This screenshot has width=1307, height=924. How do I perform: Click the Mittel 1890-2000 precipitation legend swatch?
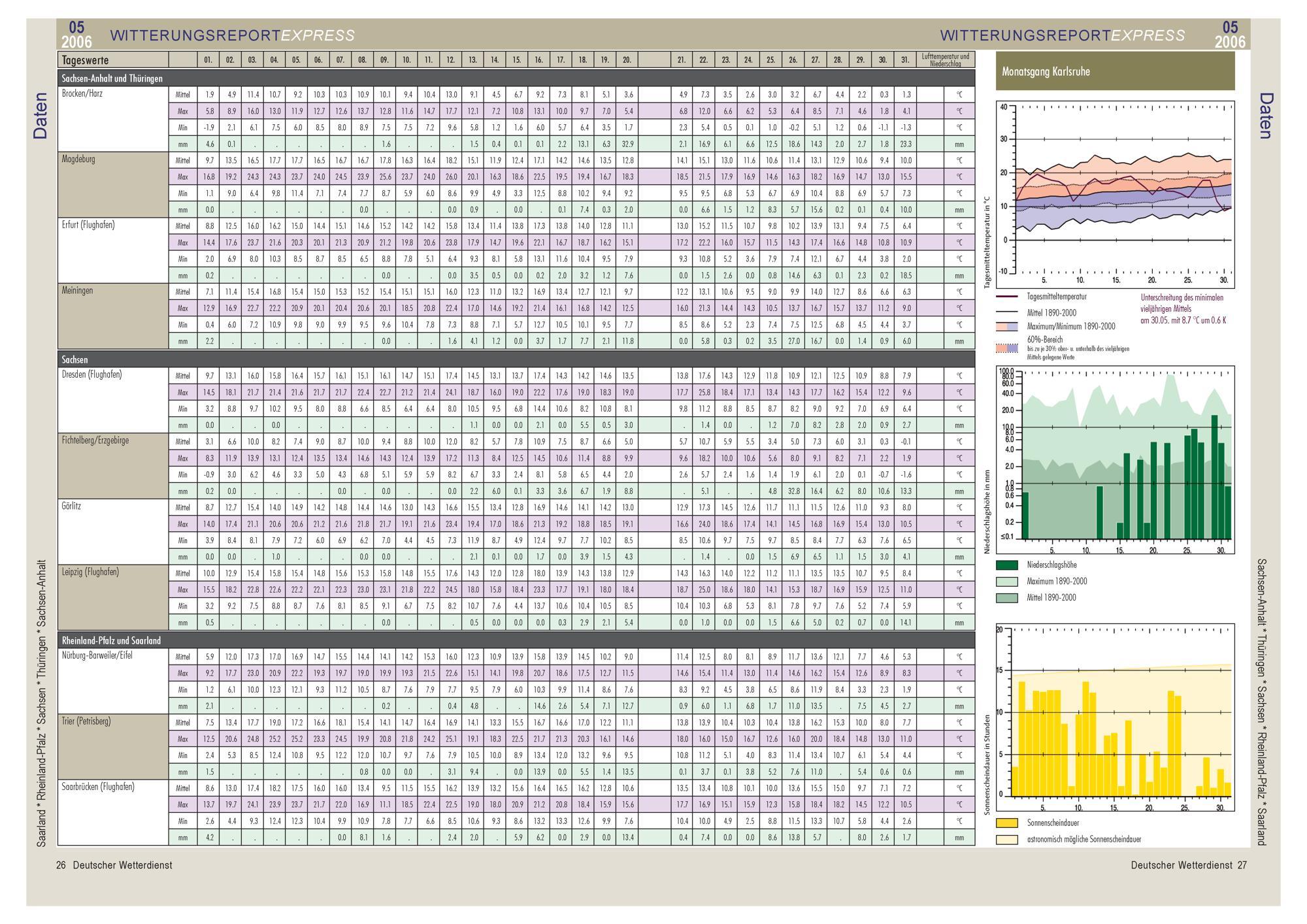click(x=1007, y=598)
